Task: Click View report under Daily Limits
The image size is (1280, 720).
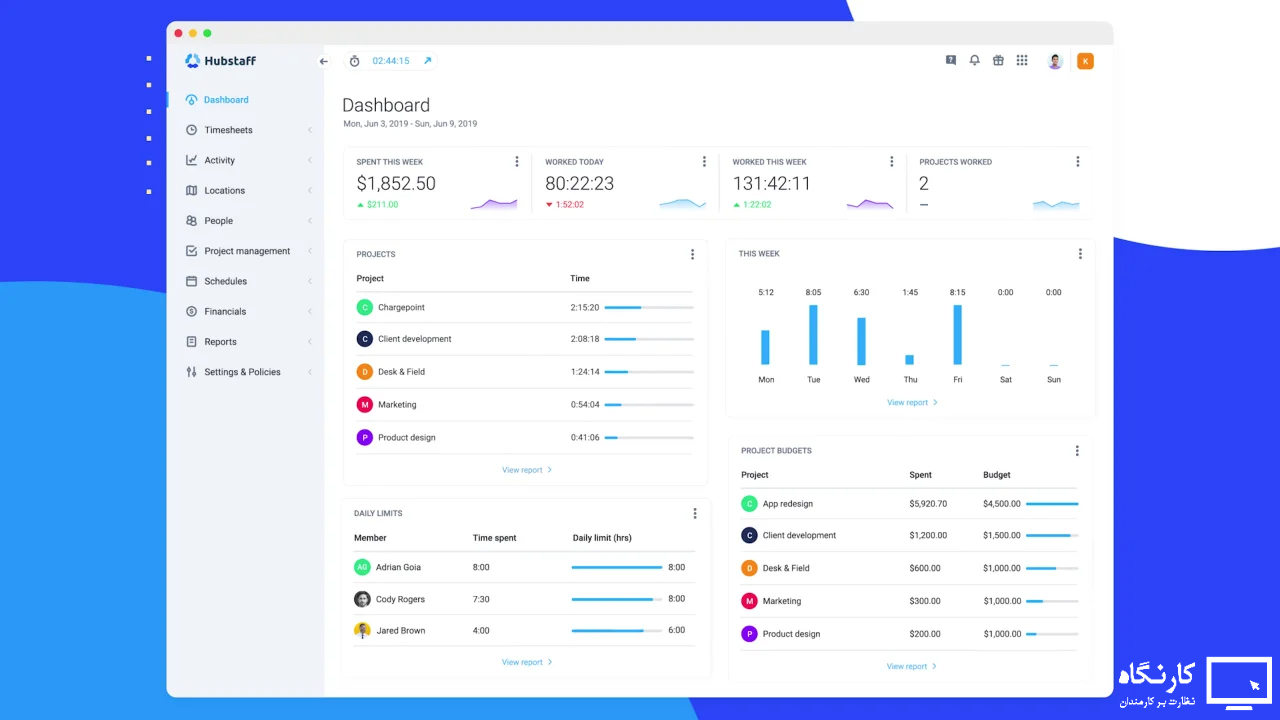Action: click(x=527, y=662)
